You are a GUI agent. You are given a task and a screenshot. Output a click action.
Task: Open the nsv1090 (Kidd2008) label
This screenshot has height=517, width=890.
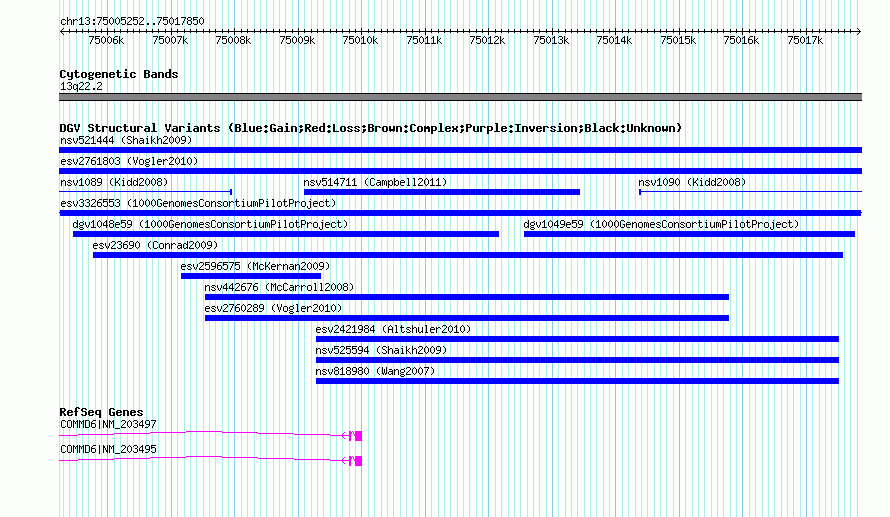coord(692,182)
